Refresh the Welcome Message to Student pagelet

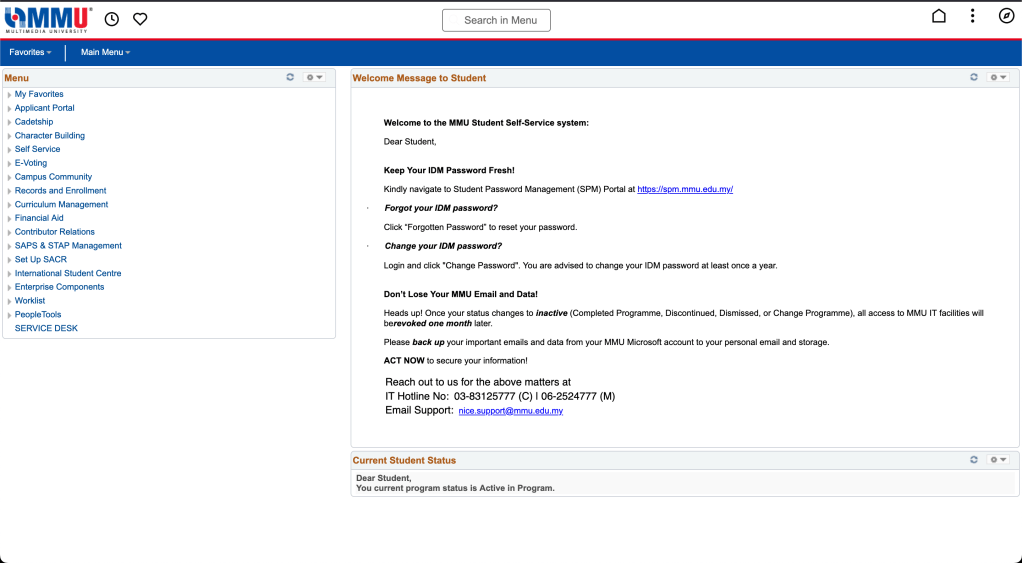tap(973, 77)
